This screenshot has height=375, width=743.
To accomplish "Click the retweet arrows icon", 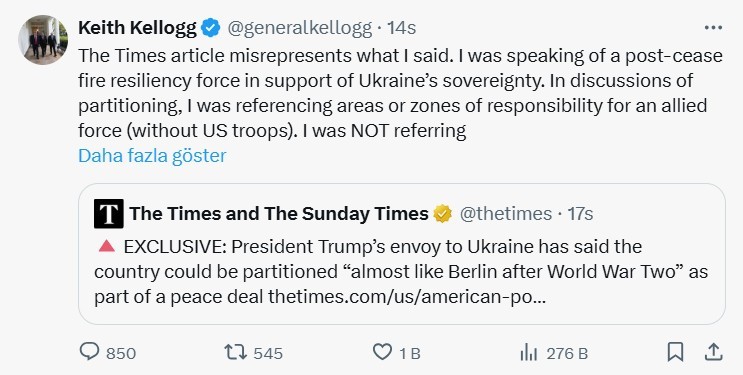I will [x=235, y=352].
